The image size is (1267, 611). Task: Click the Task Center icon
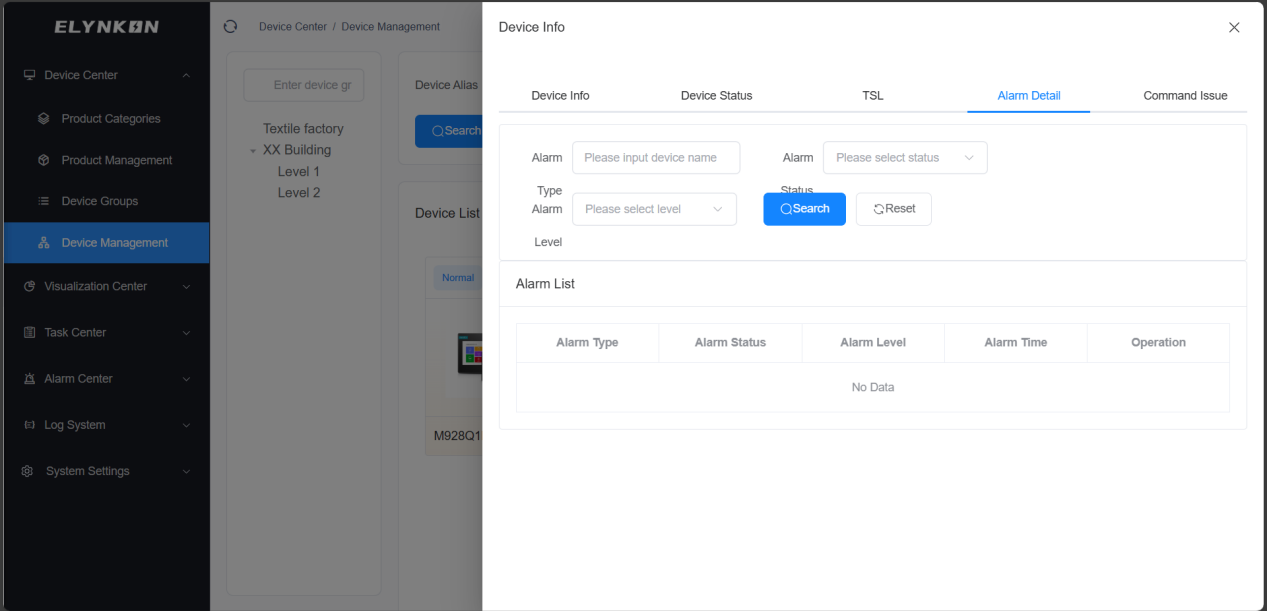point(29,332)
